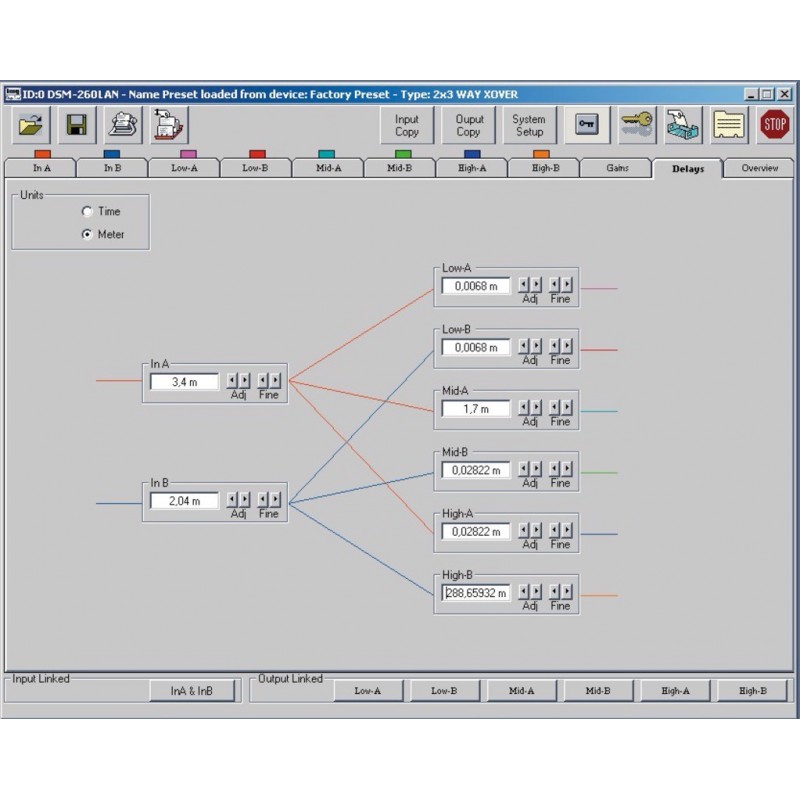Increase High-B delay with Fine right arrow
The image size is (800, 800).
(566, 591)
